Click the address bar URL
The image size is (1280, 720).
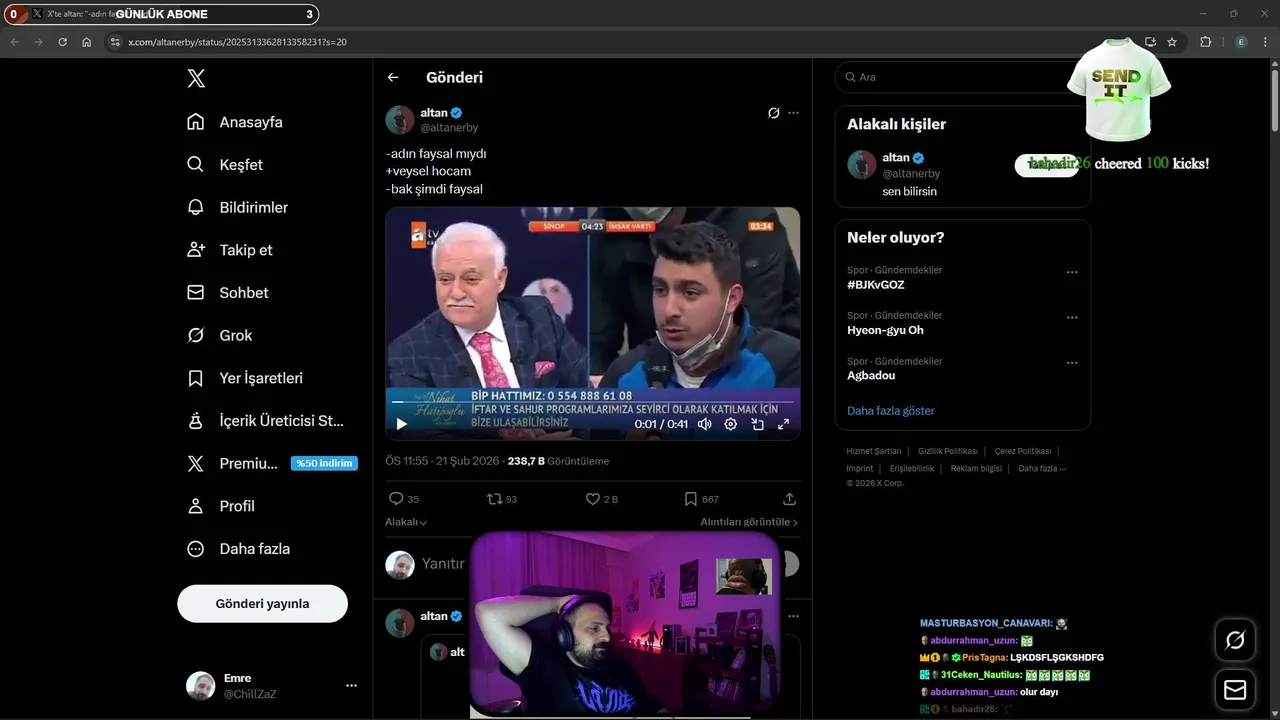[x=237, y=42]
